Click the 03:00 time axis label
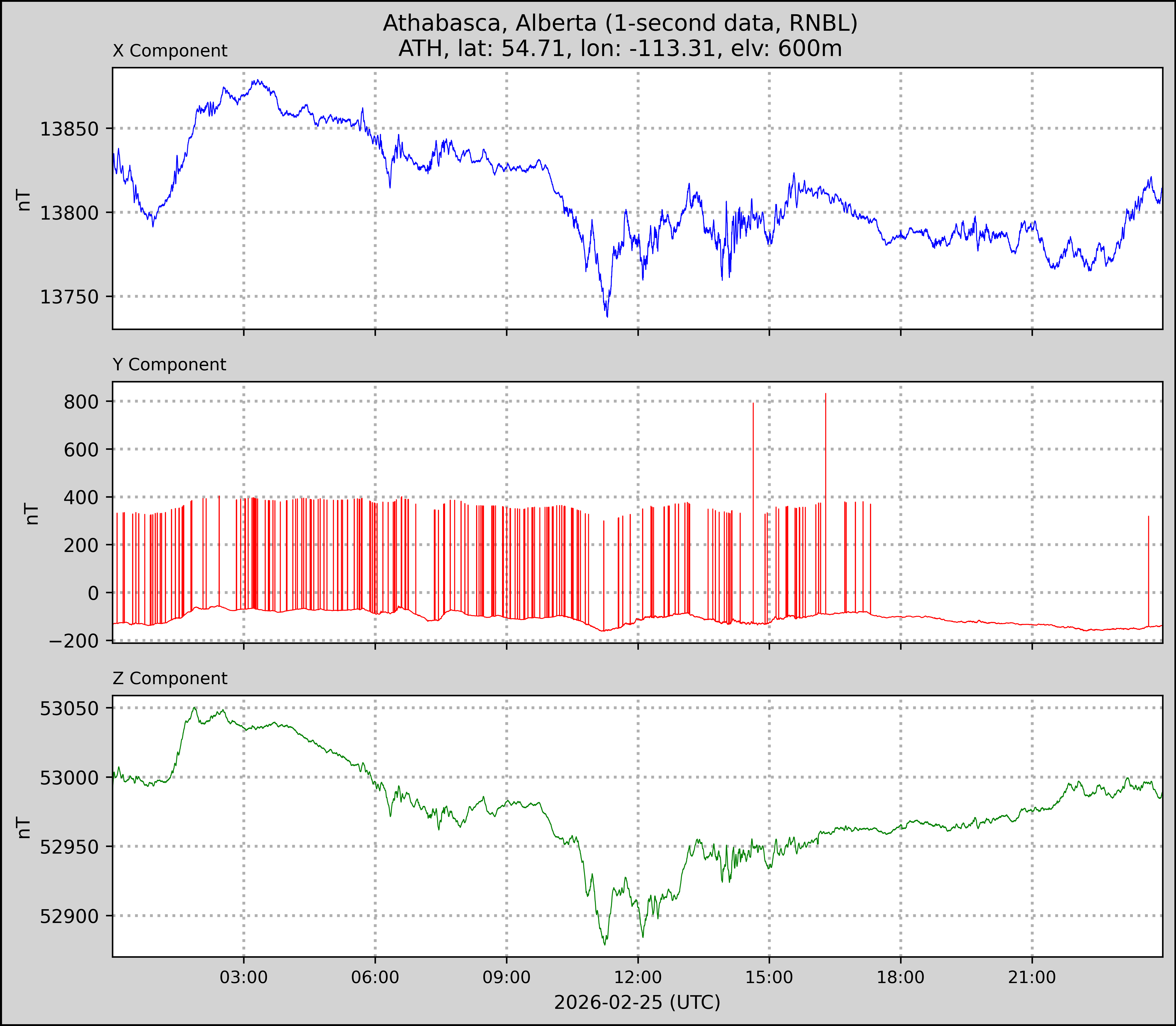 pyautogui.click(x=244, y=977)
